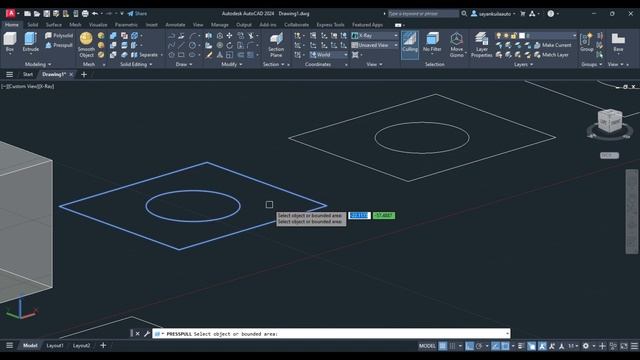640x360 pixels.
Task: Open the Autodesk App Store cart
Action: [522, 13]
